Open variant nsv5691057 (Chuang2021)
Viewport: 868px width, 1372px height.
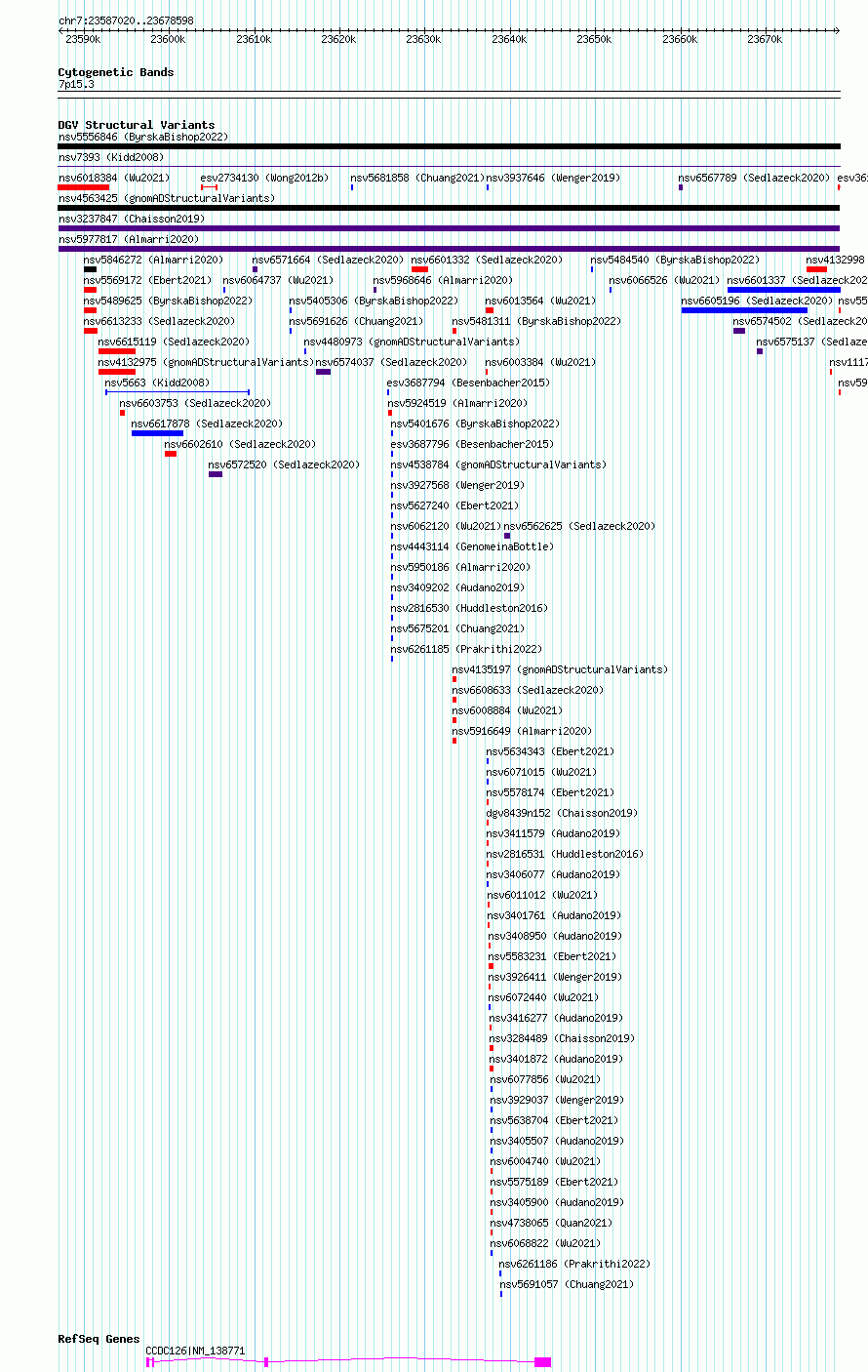567,1284
